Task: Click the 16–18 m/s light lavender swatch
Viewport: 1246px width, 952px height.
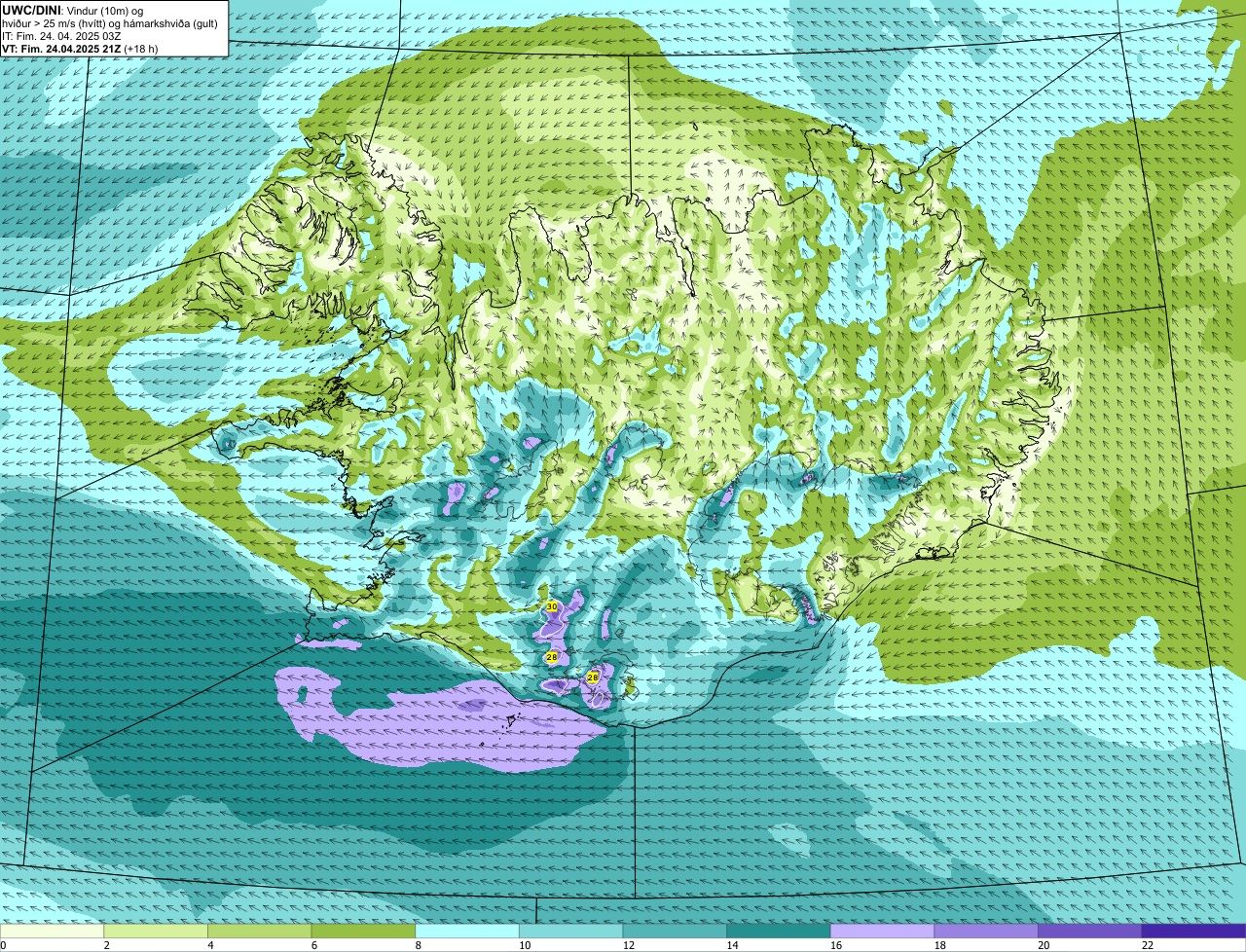Action: [883, 932]
